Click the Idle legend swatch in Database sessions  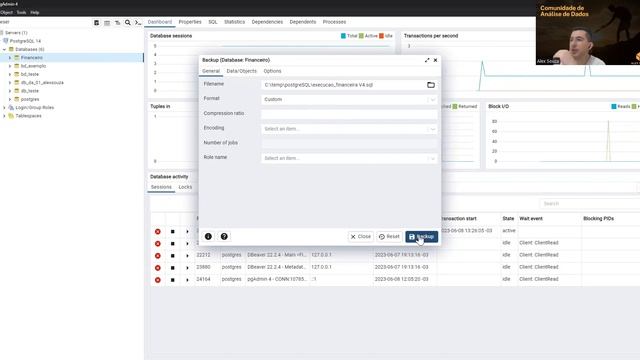click(x=381, y=36)
